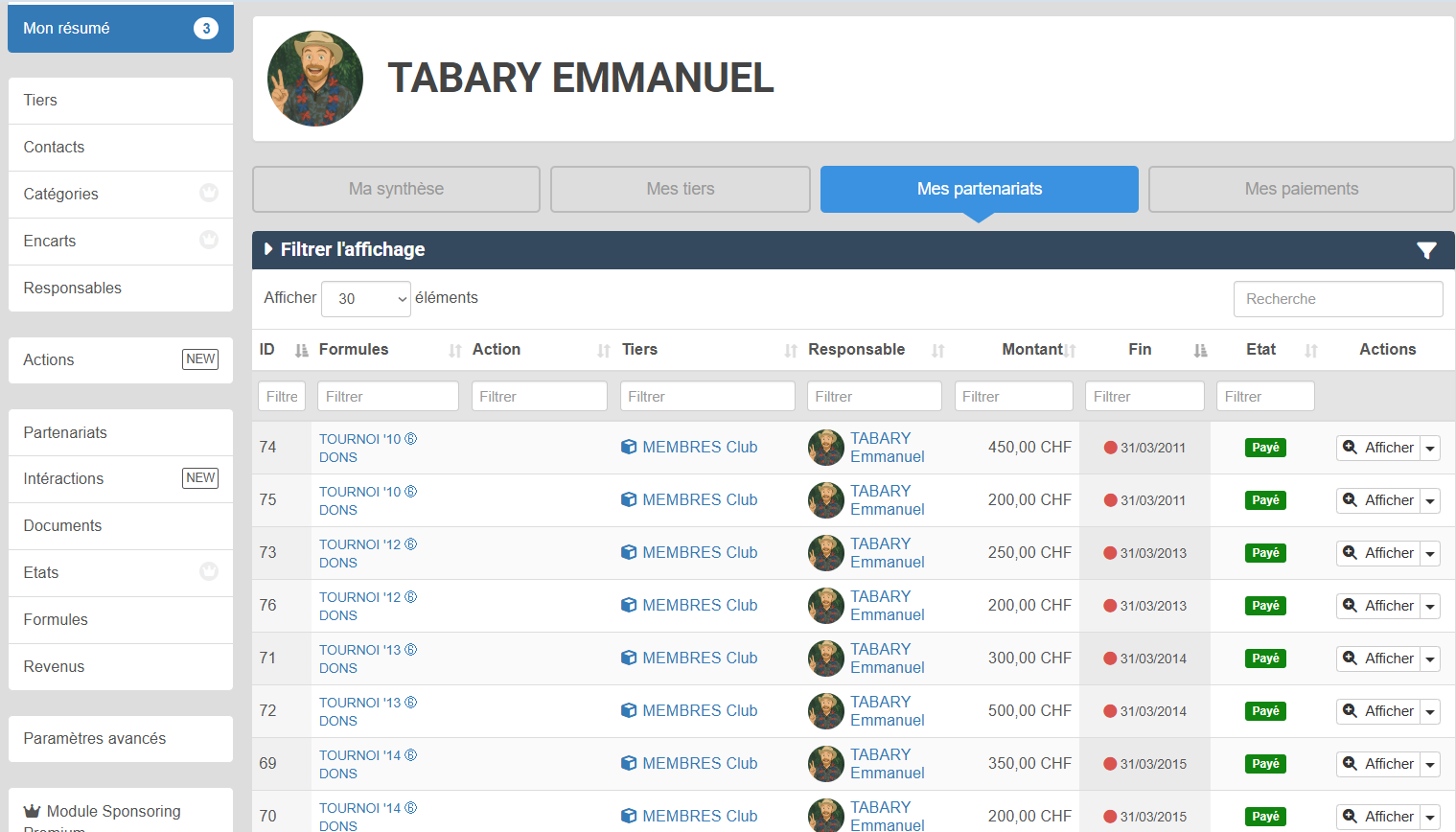This screenshot has height=832, width=1456.
Task: Open dropdown arrow beside Afficher in row 75
Action: 1430,500
